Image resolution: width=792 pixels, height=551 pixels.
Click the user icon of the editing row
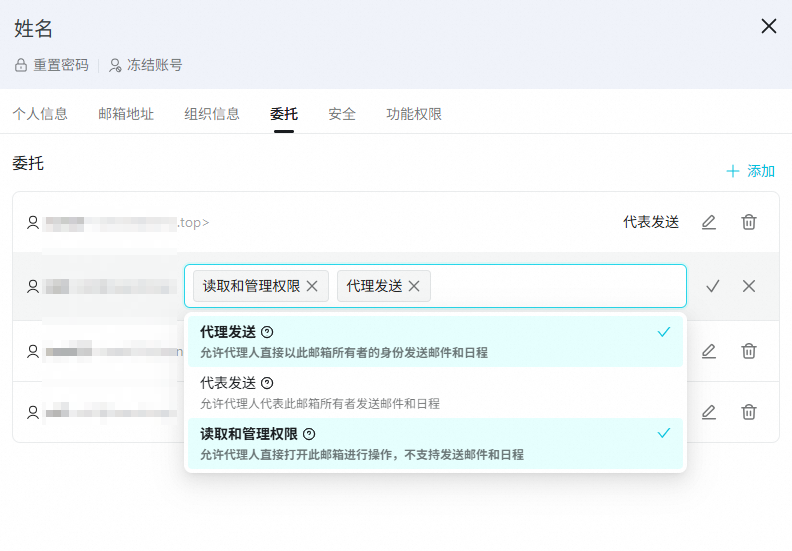point(33,286)
